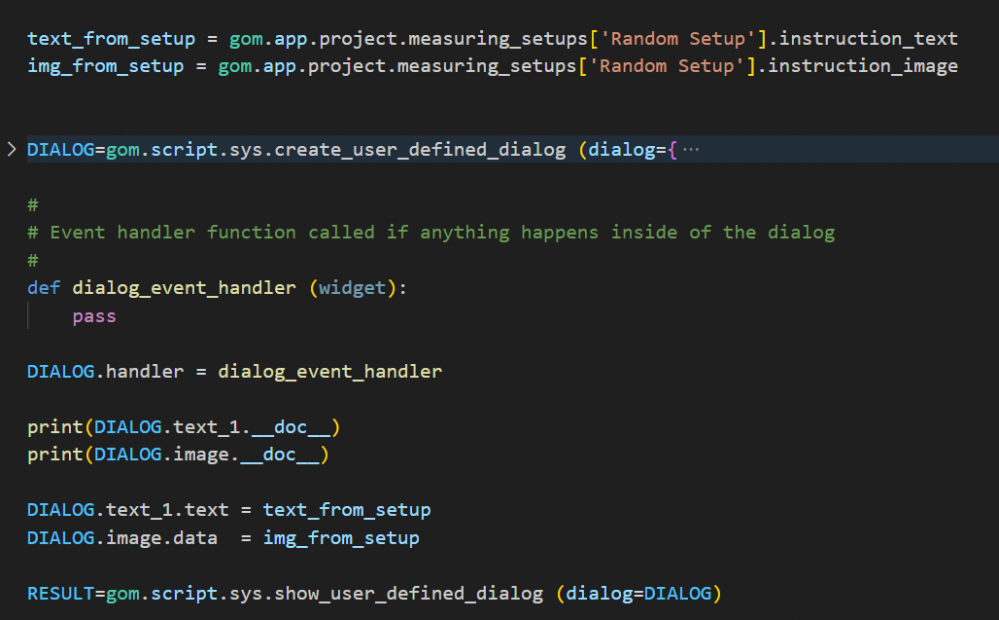Click instruction_text at end of first line
The image size is (999, 620).
tap(863, 39)
